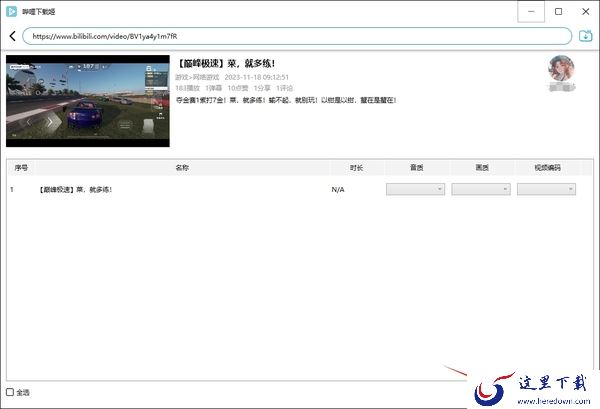
Task: Click the N/A duration cell
Action: [x=338, y=189]
